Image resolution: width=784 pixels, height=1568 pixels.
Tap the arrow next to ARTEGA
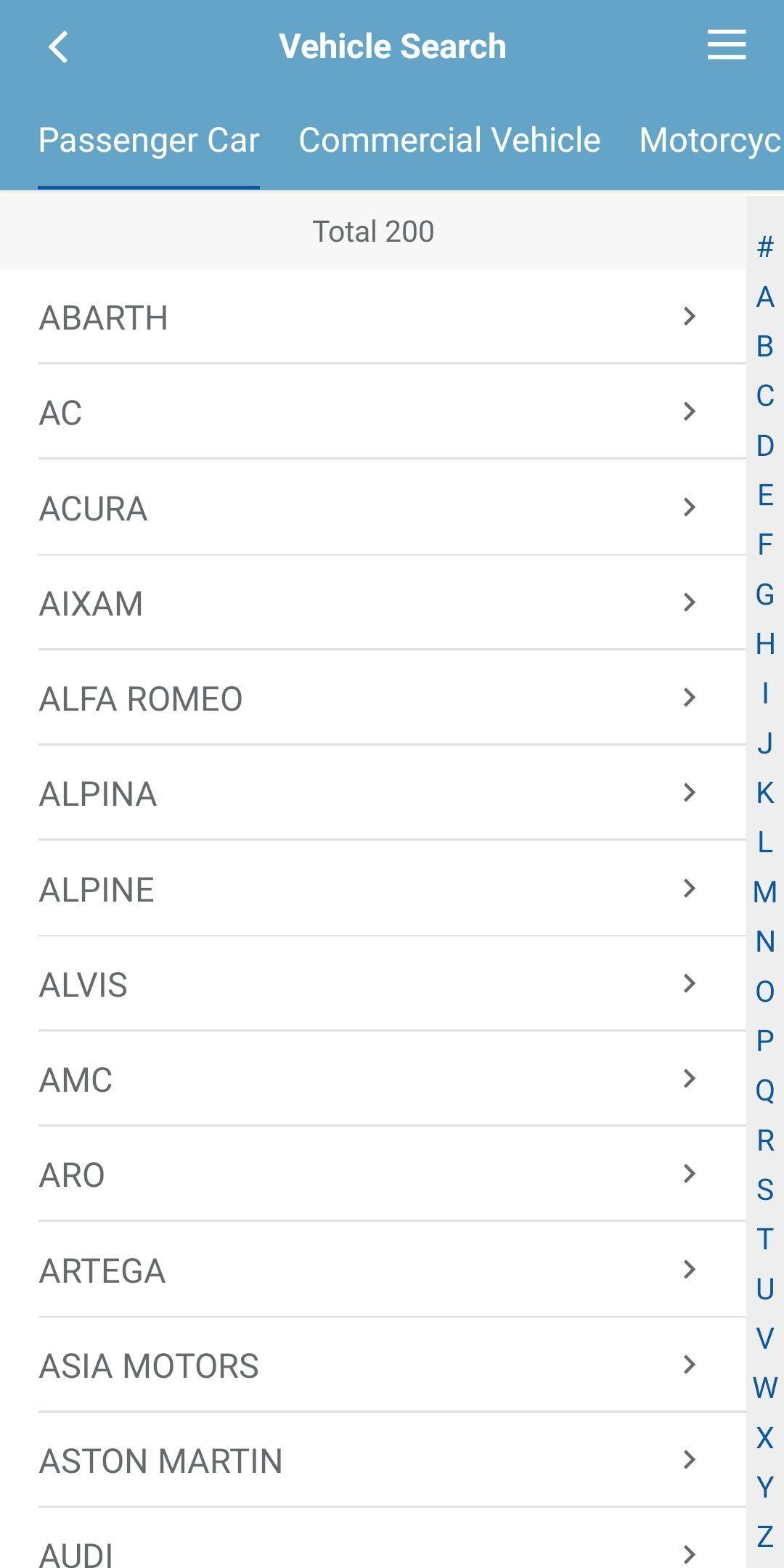pyautogui.click(x=690, y=1270)
